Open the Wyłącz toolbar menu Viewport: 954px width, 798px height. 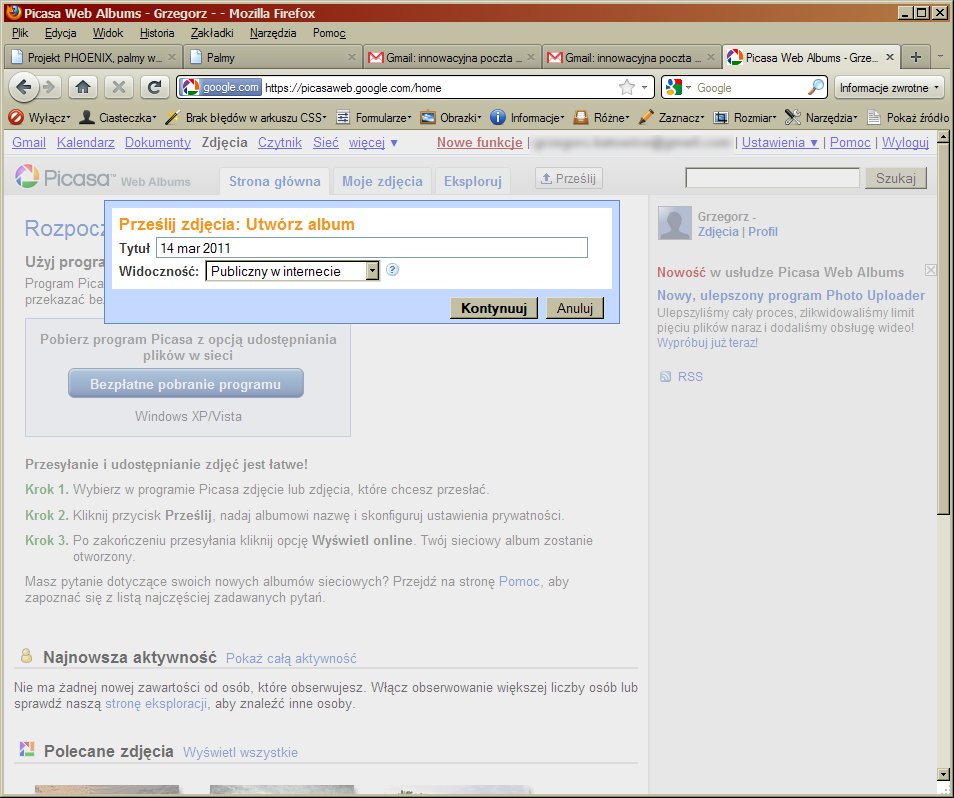coord(40,117)
